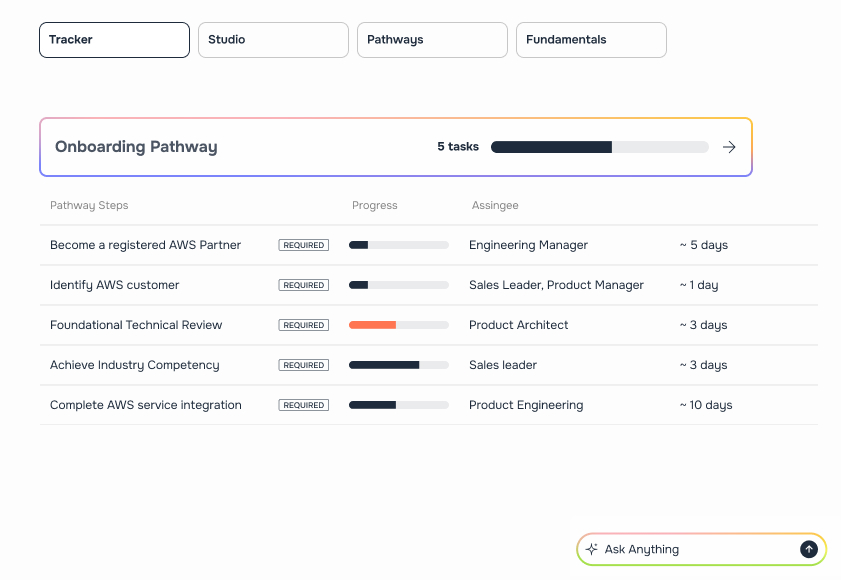Open the Onboarding Pathway heading
841x580 pixels.
click(x=136, y=147)
